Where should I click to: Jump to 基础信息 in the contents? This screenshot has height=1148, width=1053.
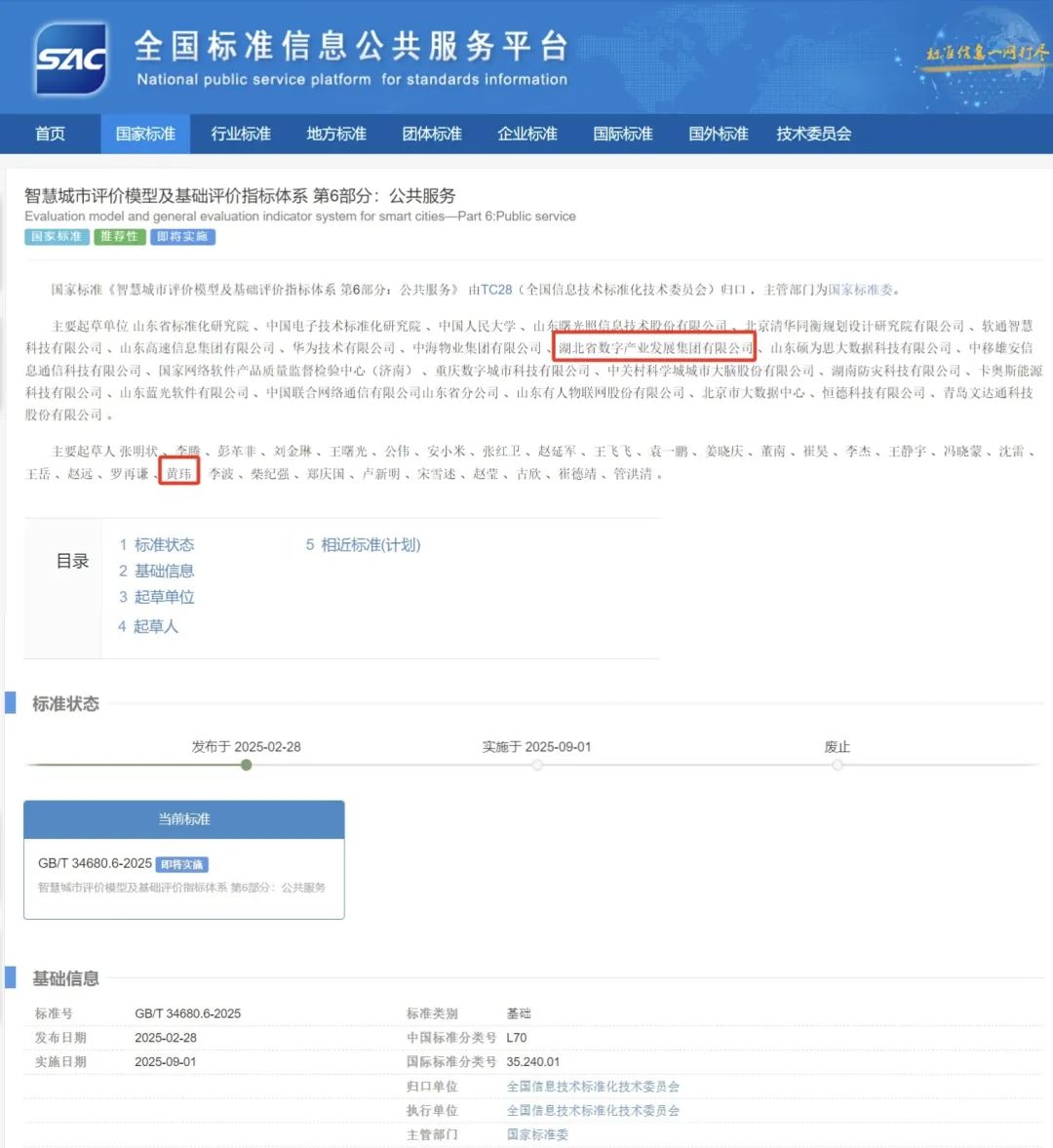164,571
